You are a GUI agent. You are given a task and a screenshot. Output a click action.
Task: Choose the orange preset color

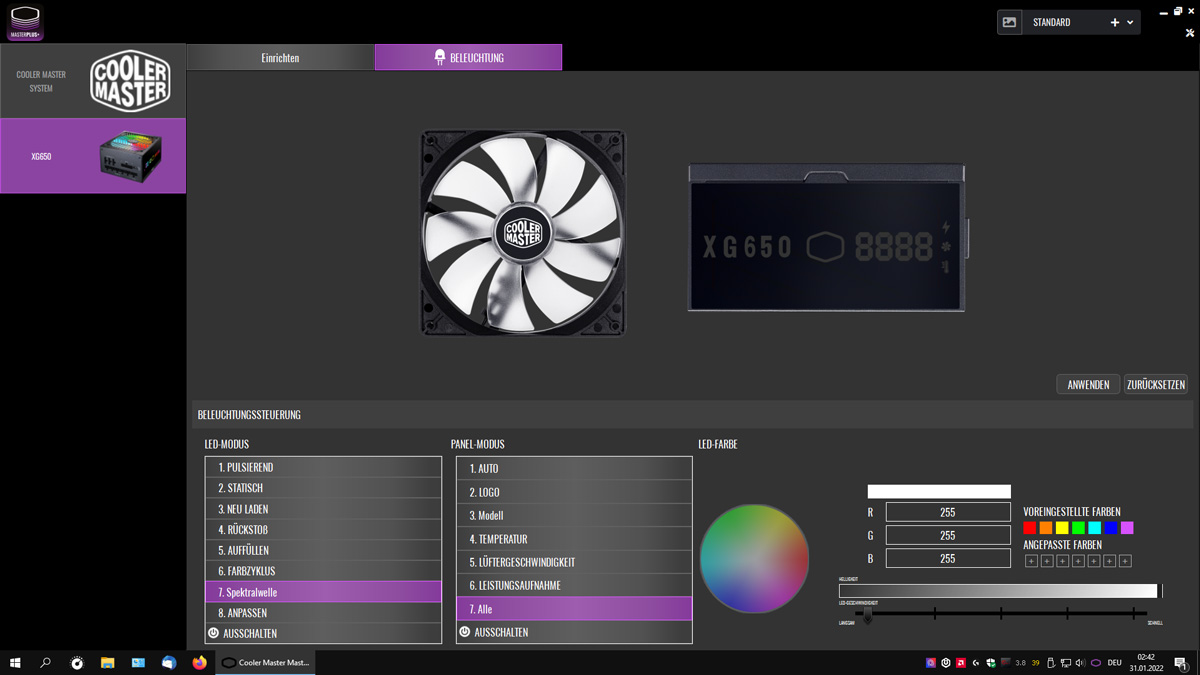pyautogui.click(x=1046, y=528)
